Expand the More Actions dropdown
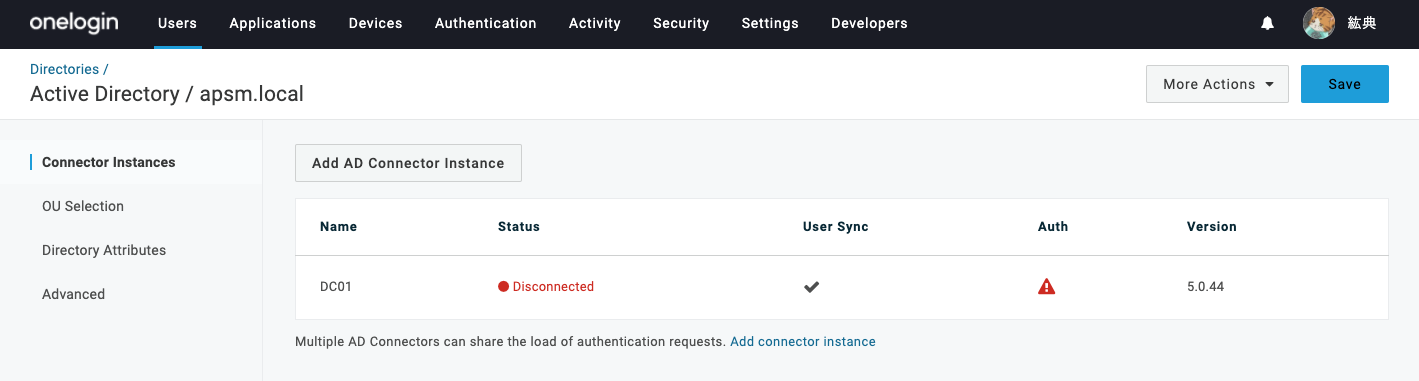 pos(1218,84)
